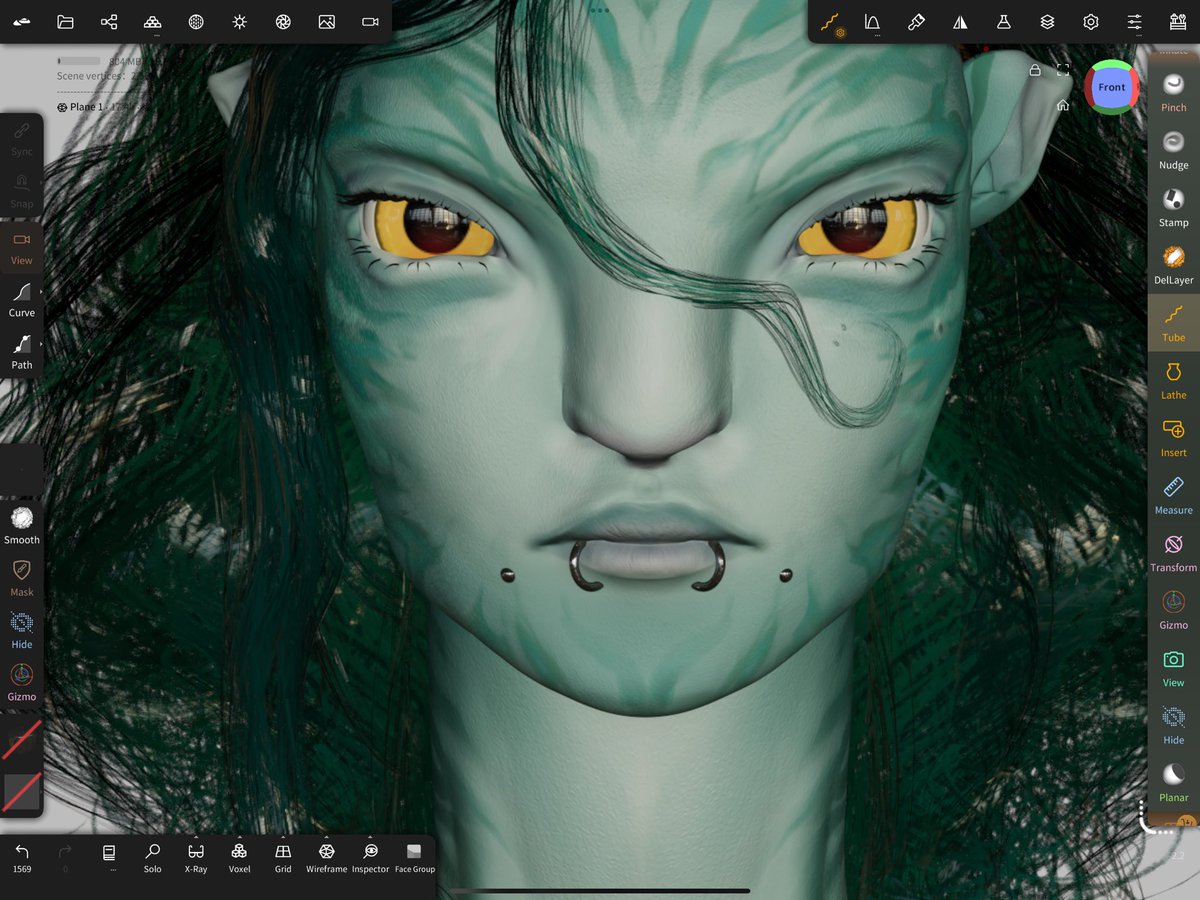Open the Topology menu
1200x900 pixels.
[153, 21]
